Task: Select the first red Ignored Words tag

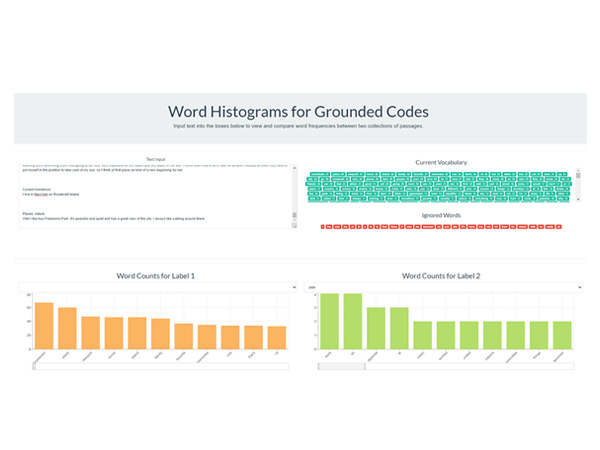Action: pos(324,228)
